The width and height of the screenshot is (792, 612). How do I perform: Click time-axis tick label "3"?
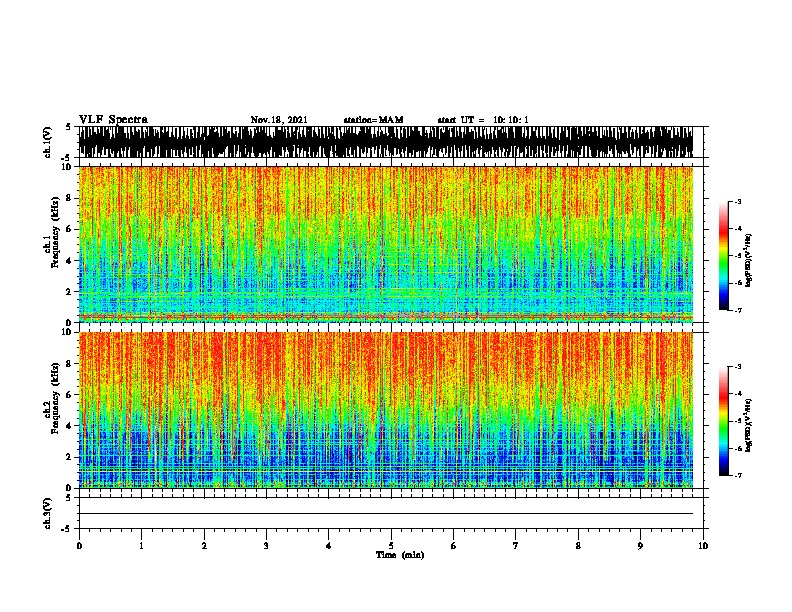(266, 546)
